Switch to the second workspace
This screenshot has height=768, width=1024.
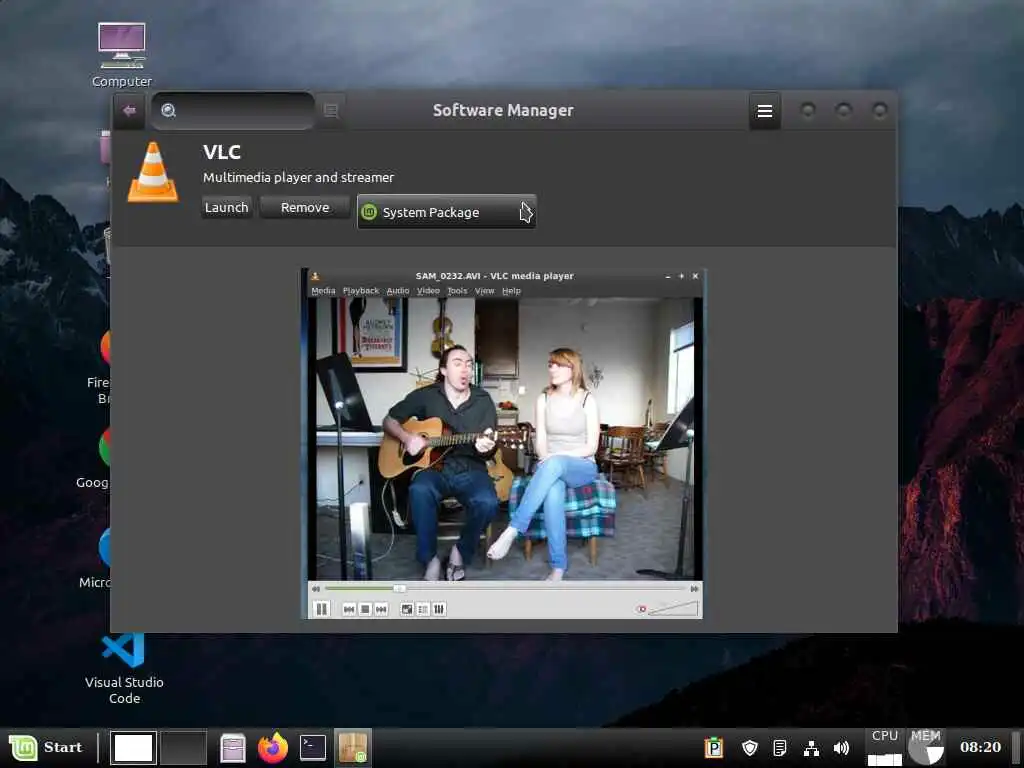click(184, 748)
